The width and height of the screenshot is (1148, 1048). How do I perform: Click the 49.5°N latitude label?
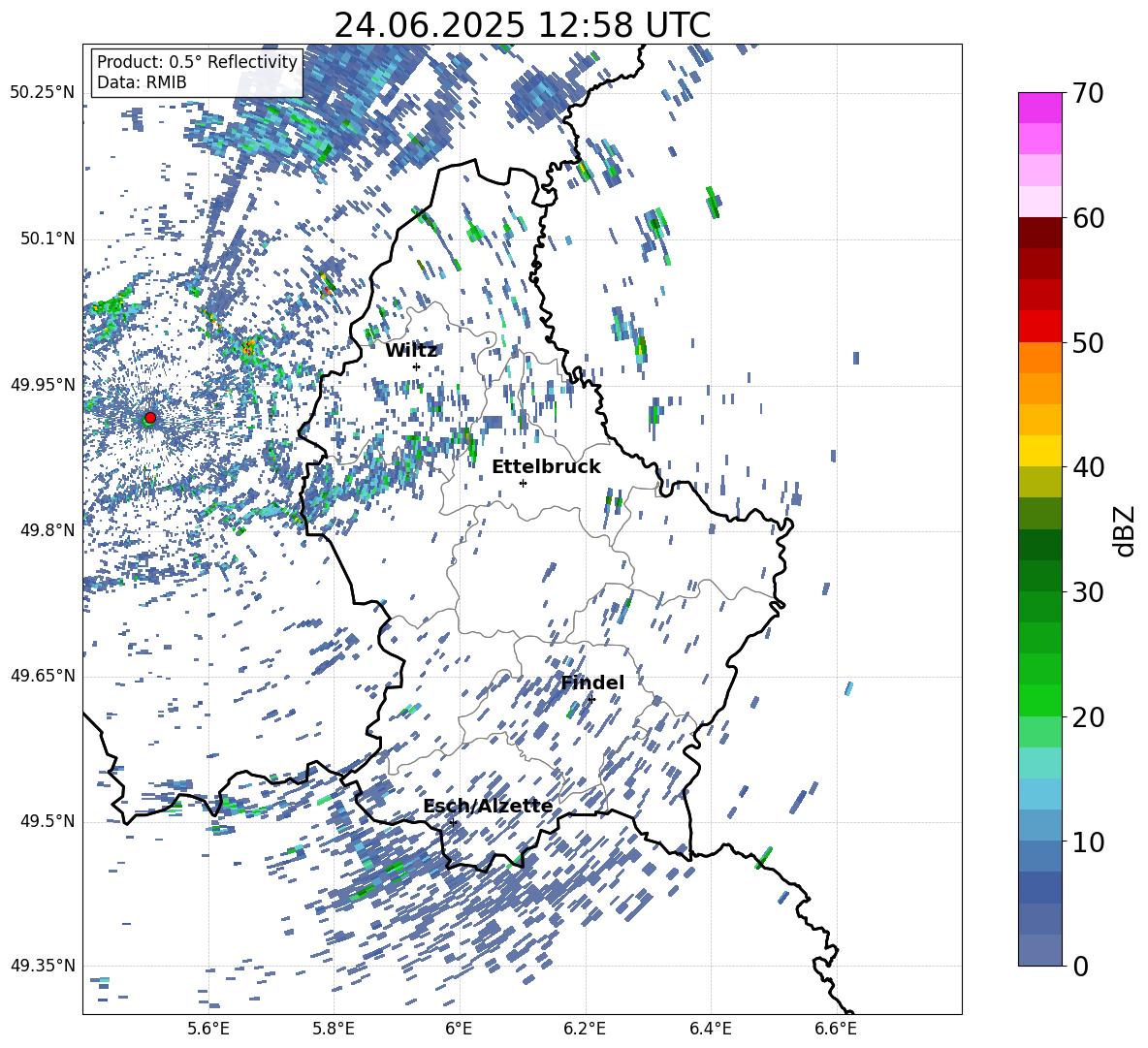48,821
